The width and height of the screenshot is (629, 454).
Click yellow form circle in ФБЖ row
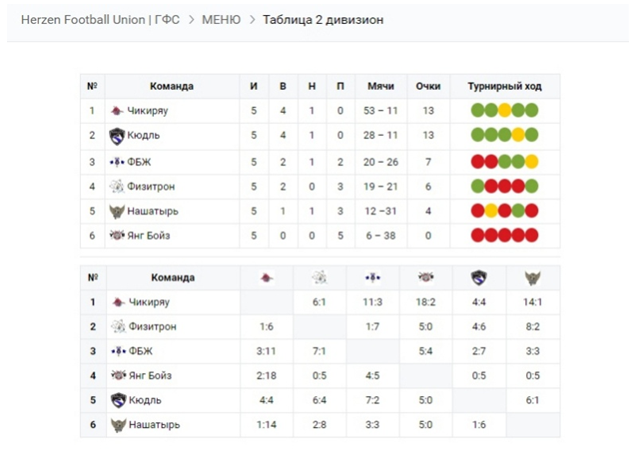[532, 162]
